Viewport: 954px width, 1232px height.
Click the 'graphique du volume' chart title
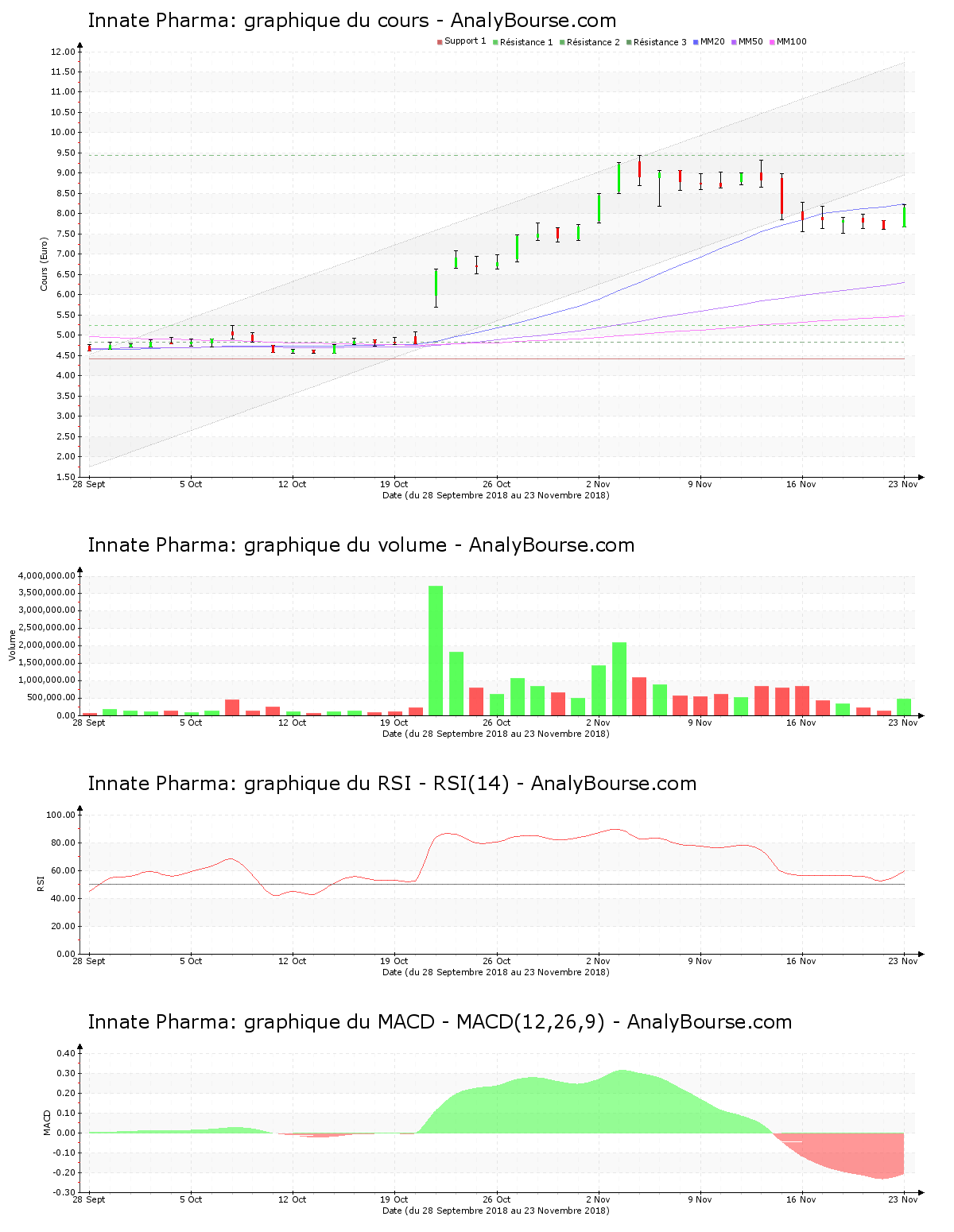(x=361, y=545)
